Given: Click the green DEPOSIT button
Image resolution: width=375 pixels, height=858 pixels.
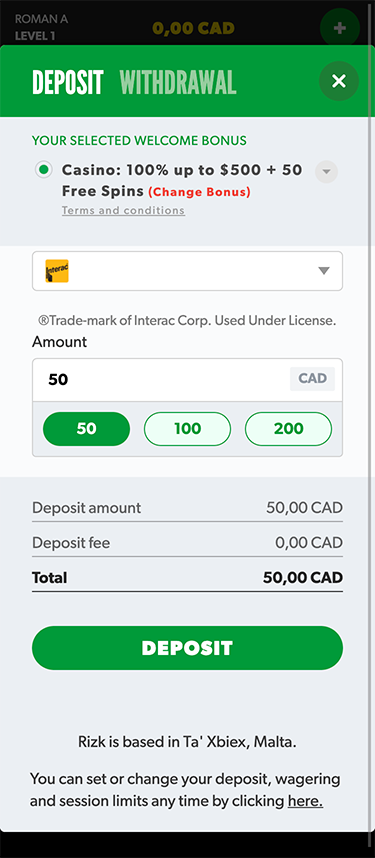Looking at the screenshot, I should 187,648.
